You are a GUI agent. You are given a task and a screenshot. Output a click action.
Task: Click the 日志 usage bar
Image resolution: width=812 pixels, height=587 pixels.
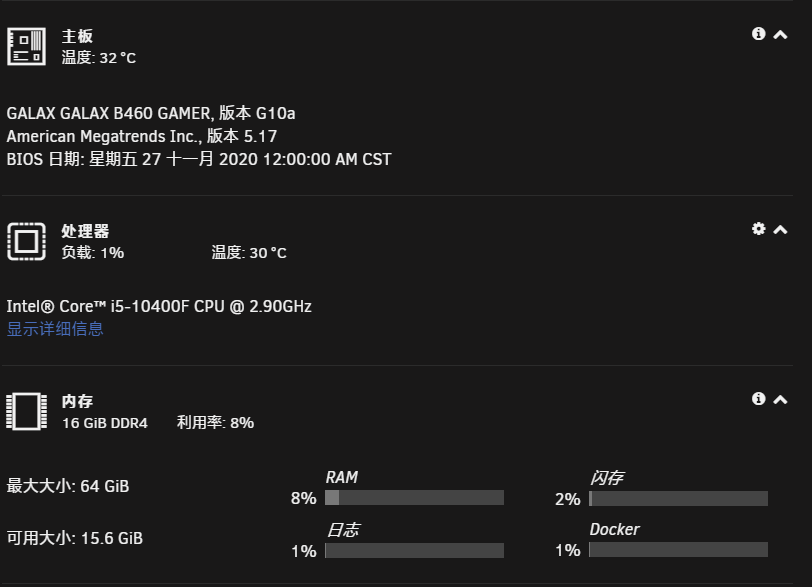pyautogui.click(x=414, y=550)
